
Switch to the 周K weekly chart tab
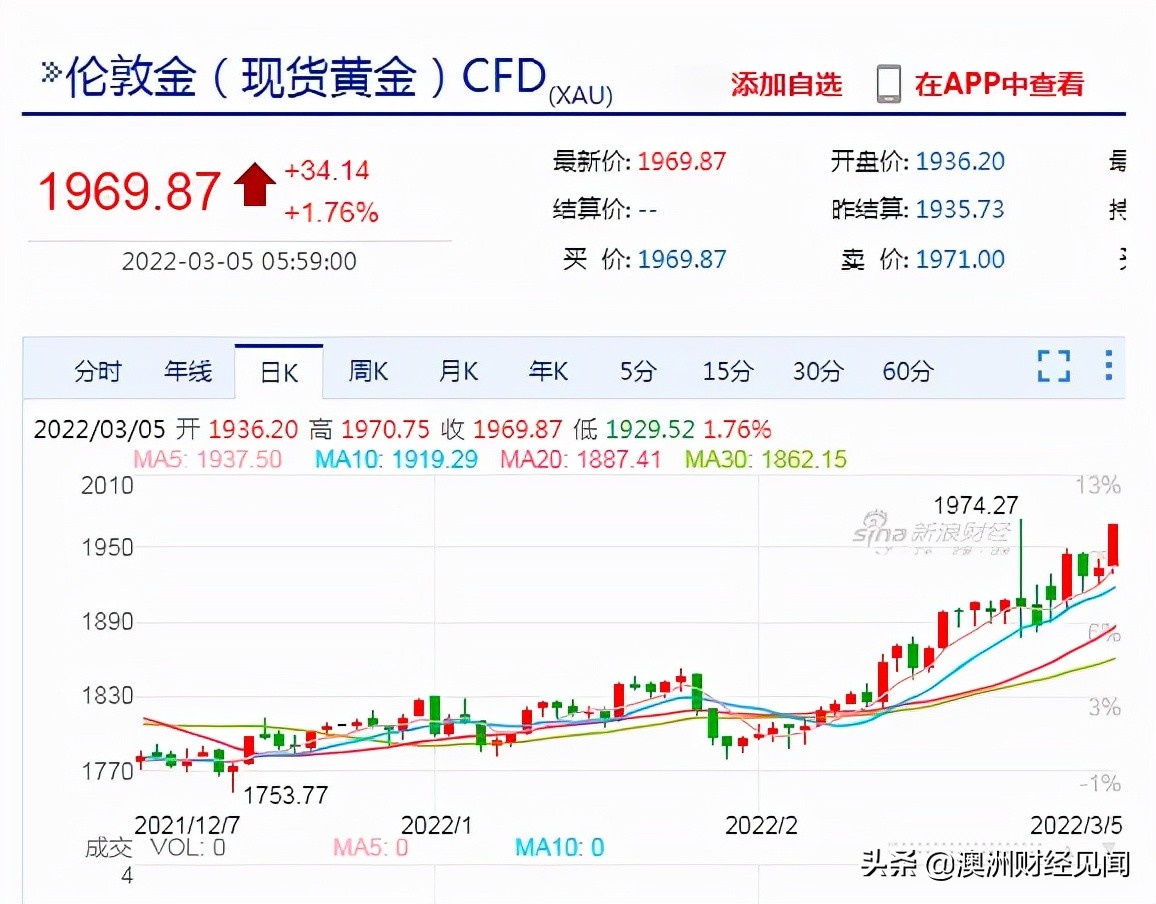coord(368,371)
